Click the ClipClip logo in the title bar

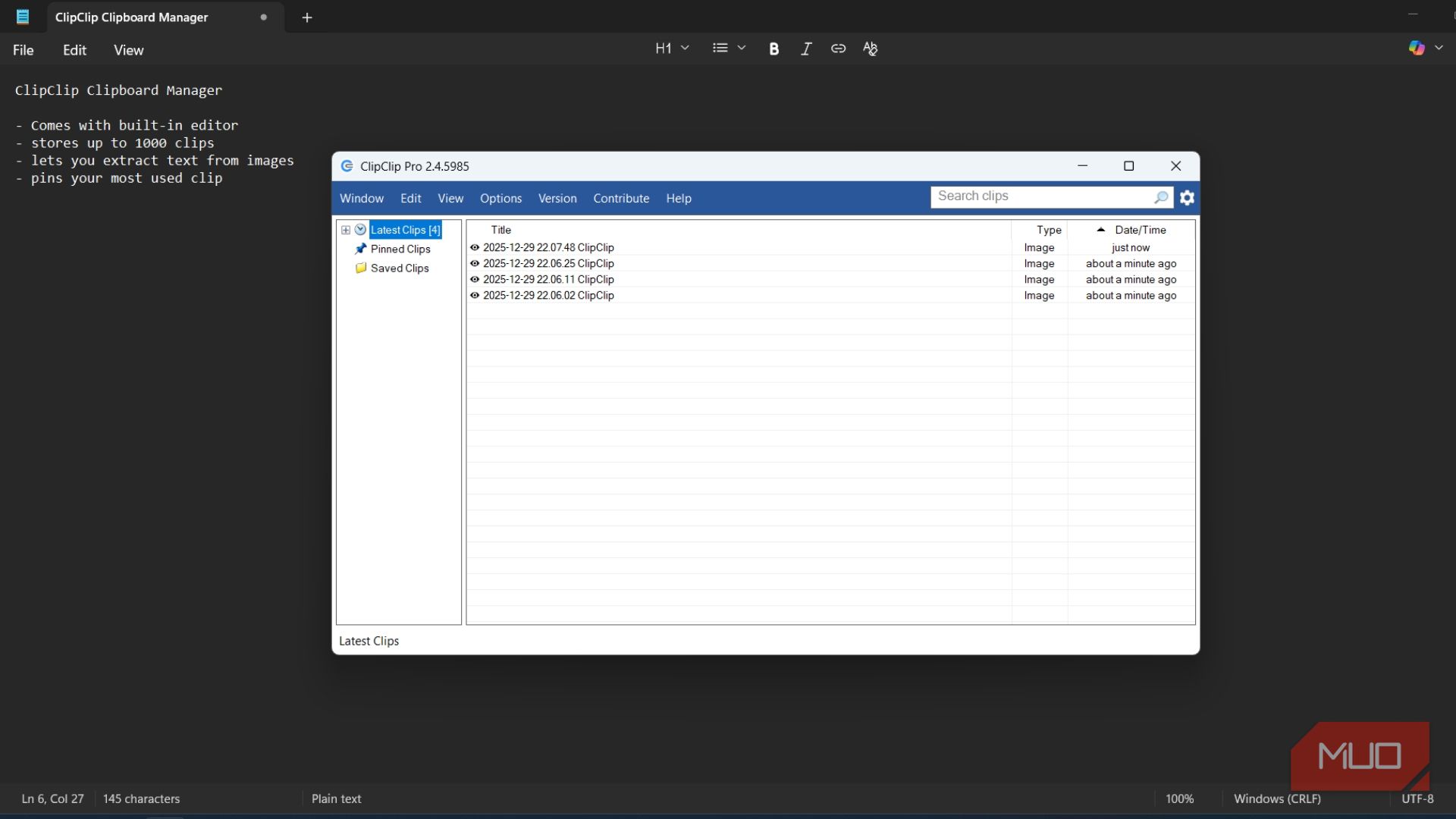(x=347, y=166)
